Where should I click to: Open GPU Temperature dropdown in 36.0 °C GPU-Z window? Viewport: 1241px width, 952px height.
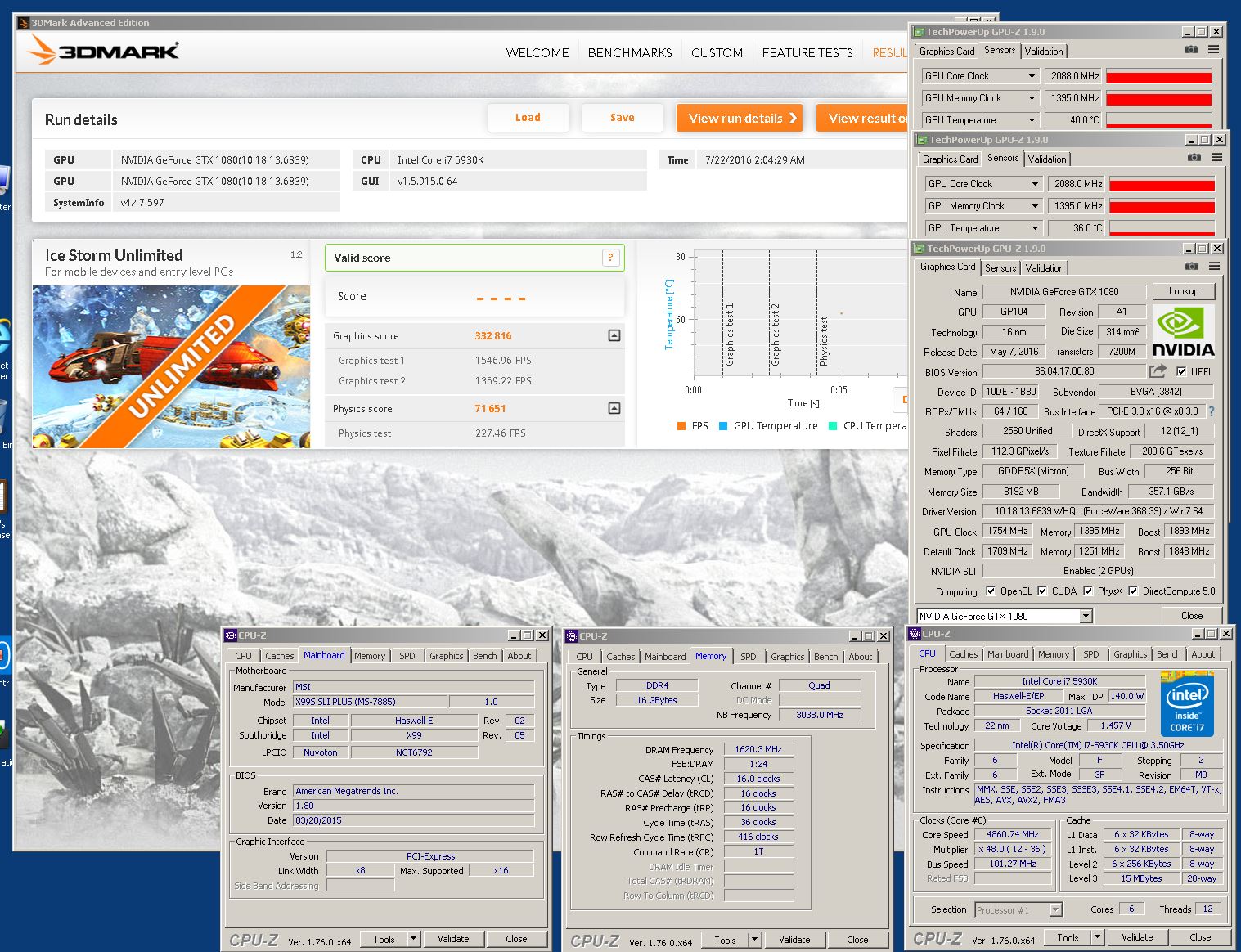point(1035,228)
